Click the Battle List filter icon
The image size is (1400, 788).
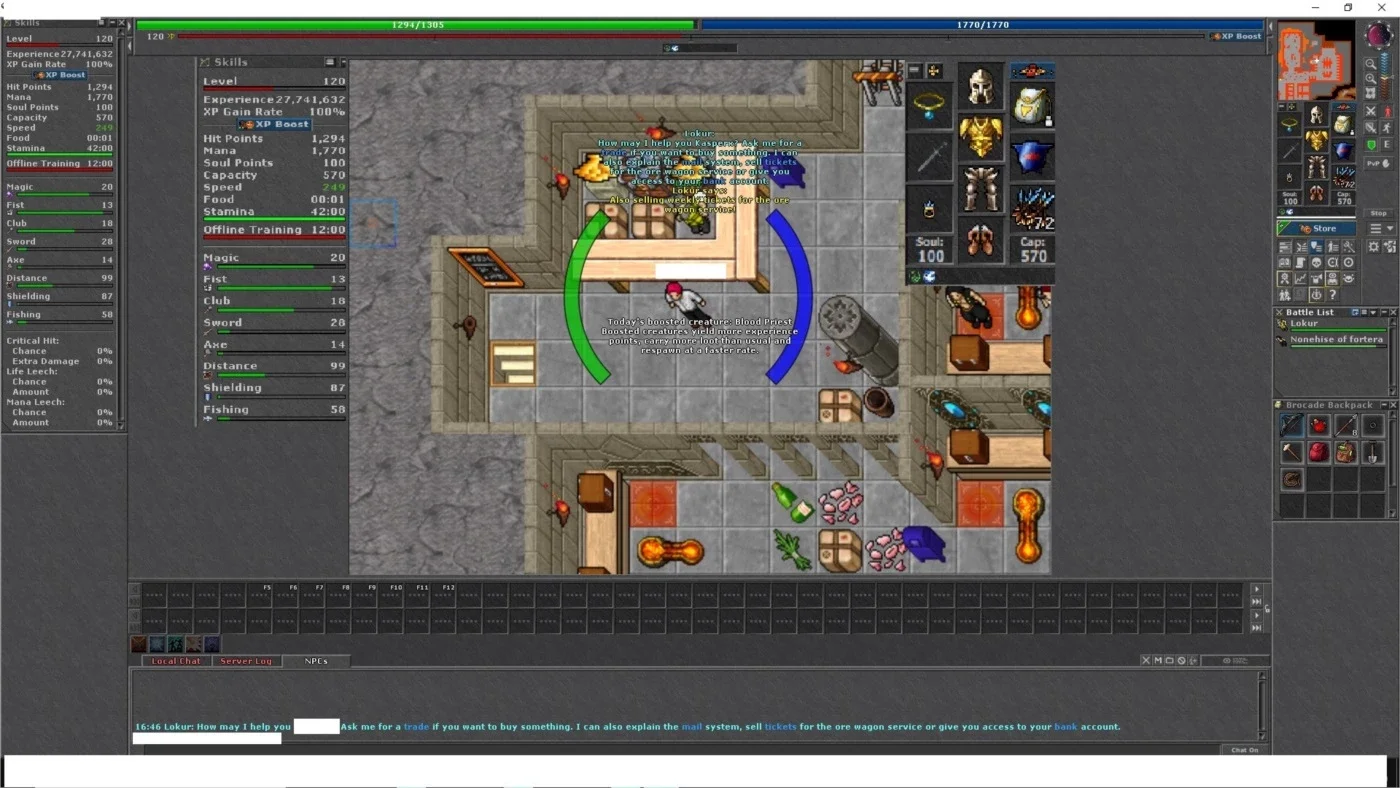click(1355, 312)
